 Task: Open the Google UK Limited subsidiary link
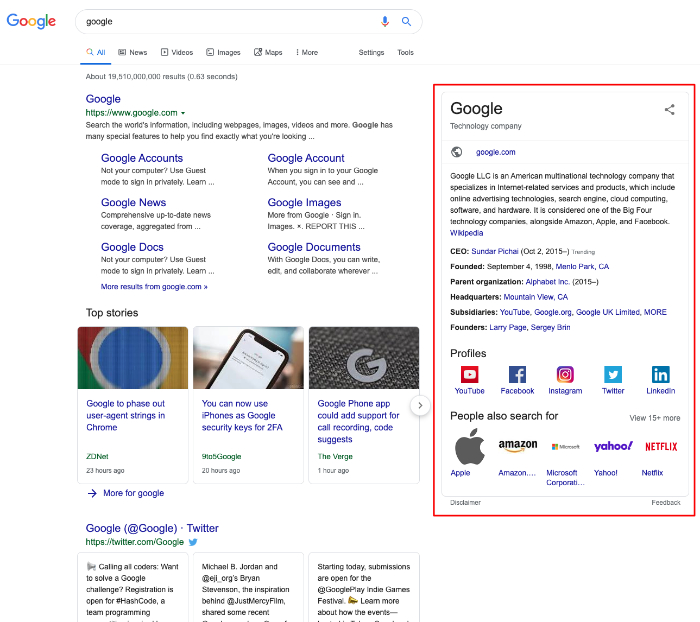pyautogui.click(x=608, y=312)
